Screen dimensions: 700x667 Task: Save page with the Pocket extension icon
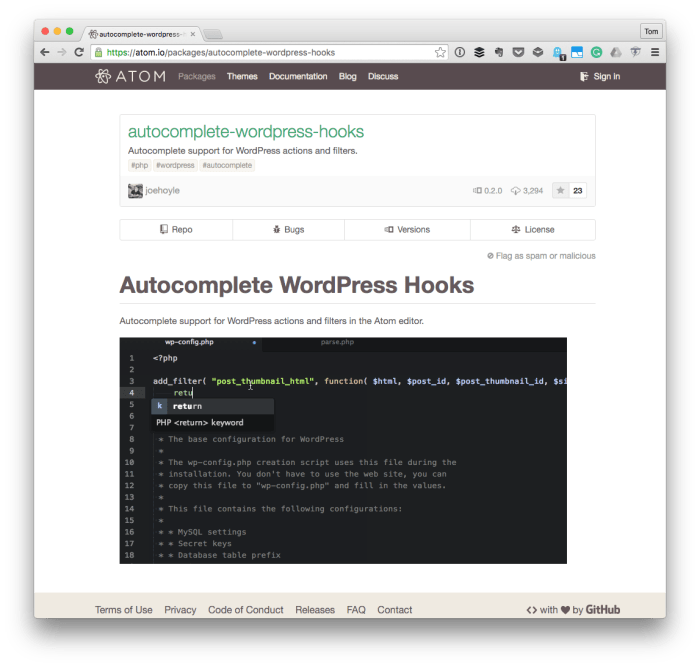coord(518,52)
